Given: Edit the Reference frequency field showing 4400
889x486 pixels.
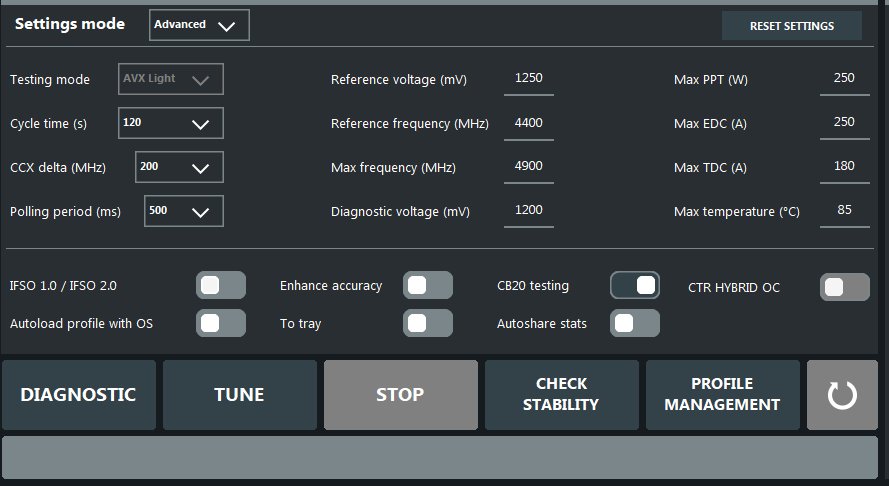Looking at the screenshot, I should pyautogui.click(x=528, y=124).
